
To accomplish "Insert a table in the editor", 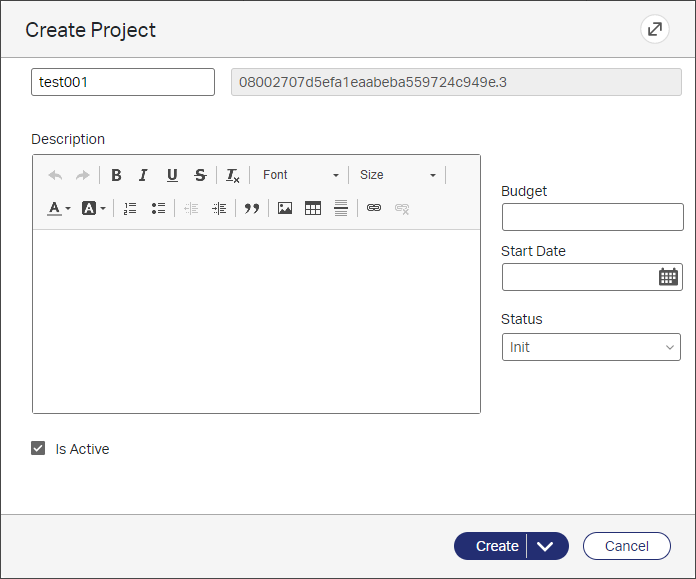I will [x=313, y=208].
